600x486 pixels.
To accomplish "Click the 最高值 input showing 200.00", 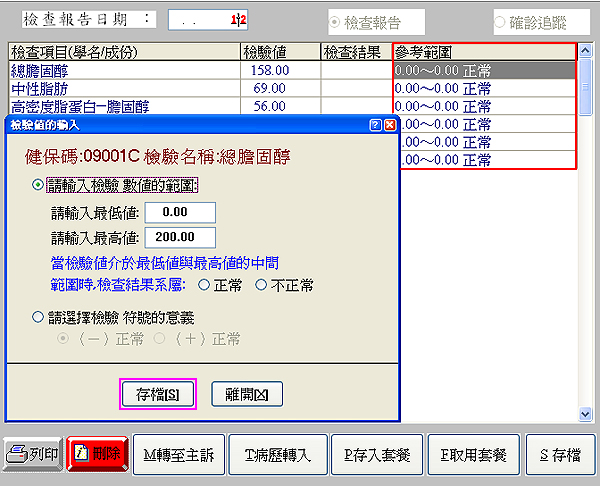I will pos(180,237).
